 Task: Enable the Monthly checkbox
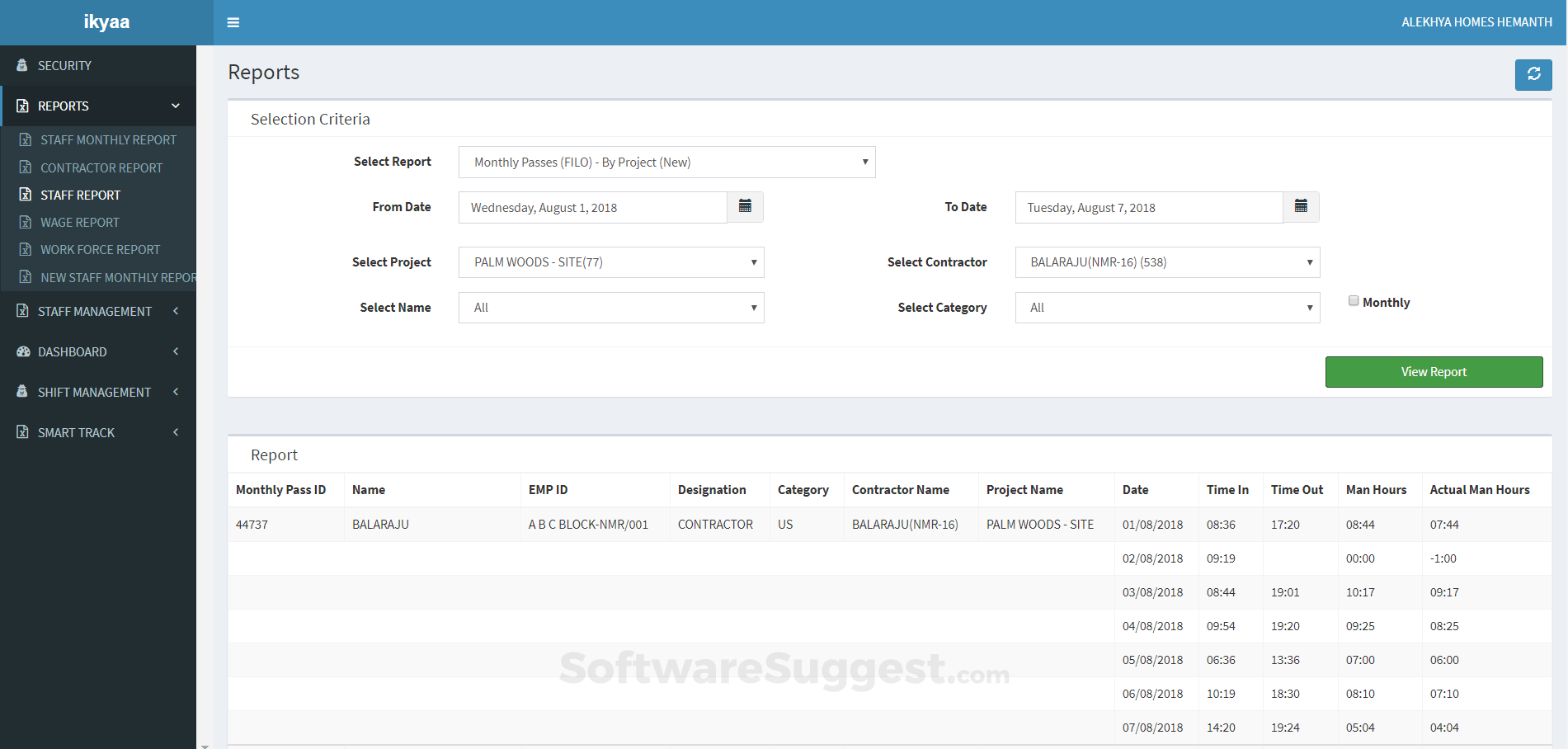(1354, 301)
